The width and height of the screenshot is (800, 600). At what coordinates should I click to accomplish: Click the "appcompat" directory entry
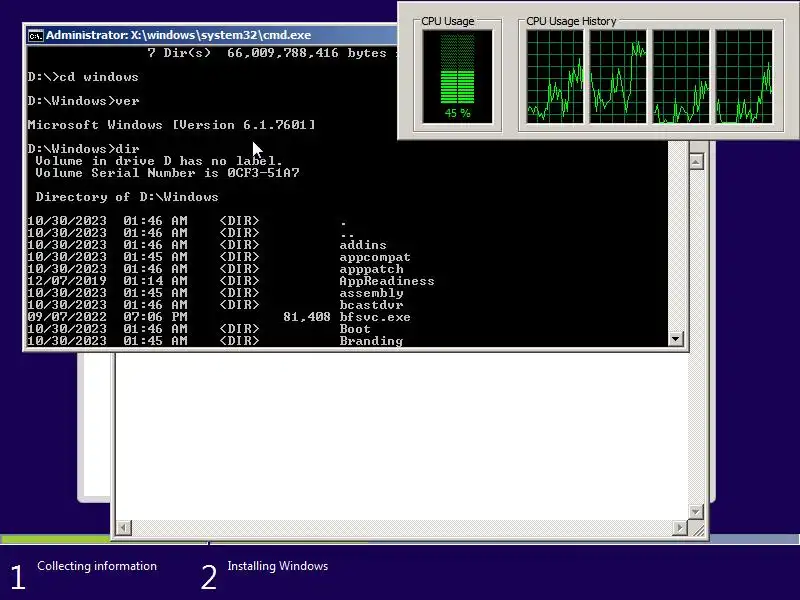[x=375, y=257]
